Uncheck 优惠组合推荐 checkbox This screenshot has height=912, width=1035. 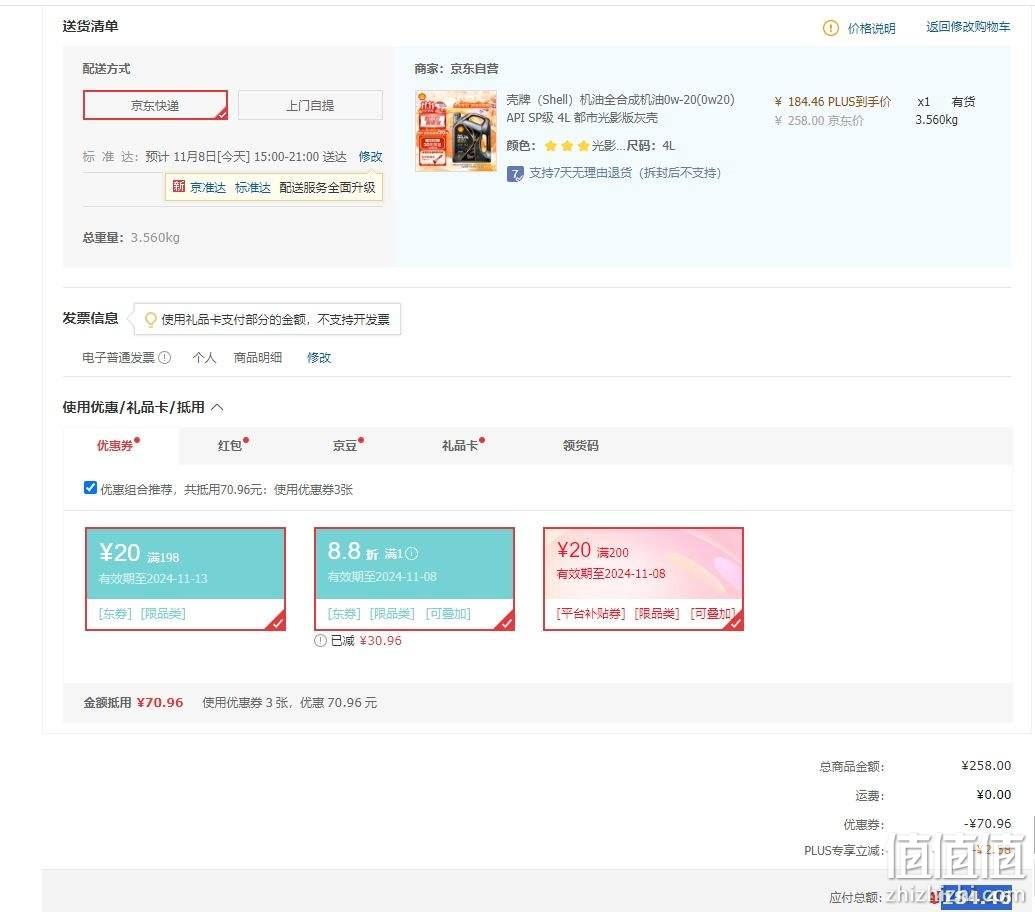pos(90,488)
